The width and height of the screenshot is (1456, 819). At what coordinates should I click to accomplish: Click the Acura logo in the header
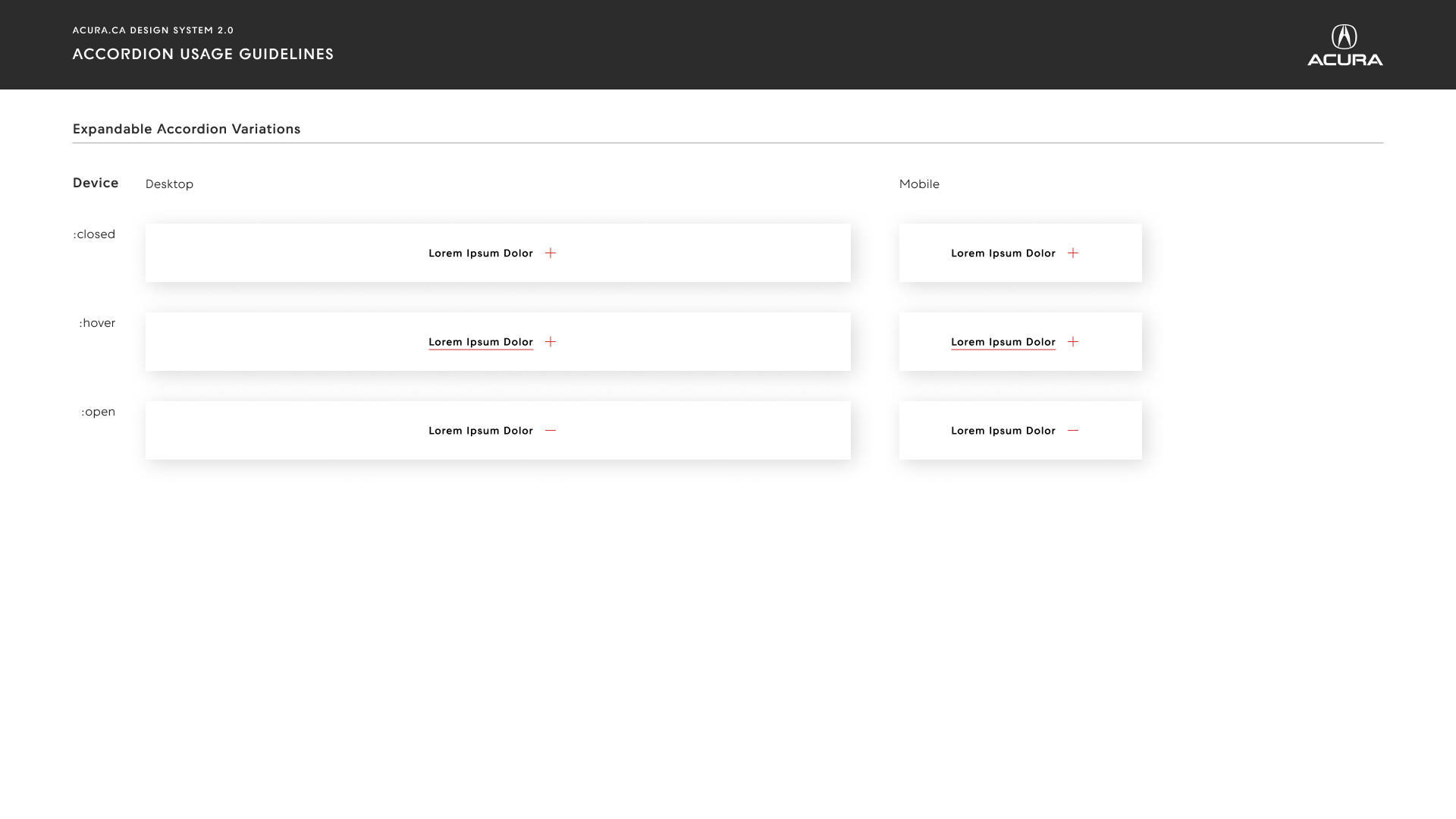point(1345,45)
